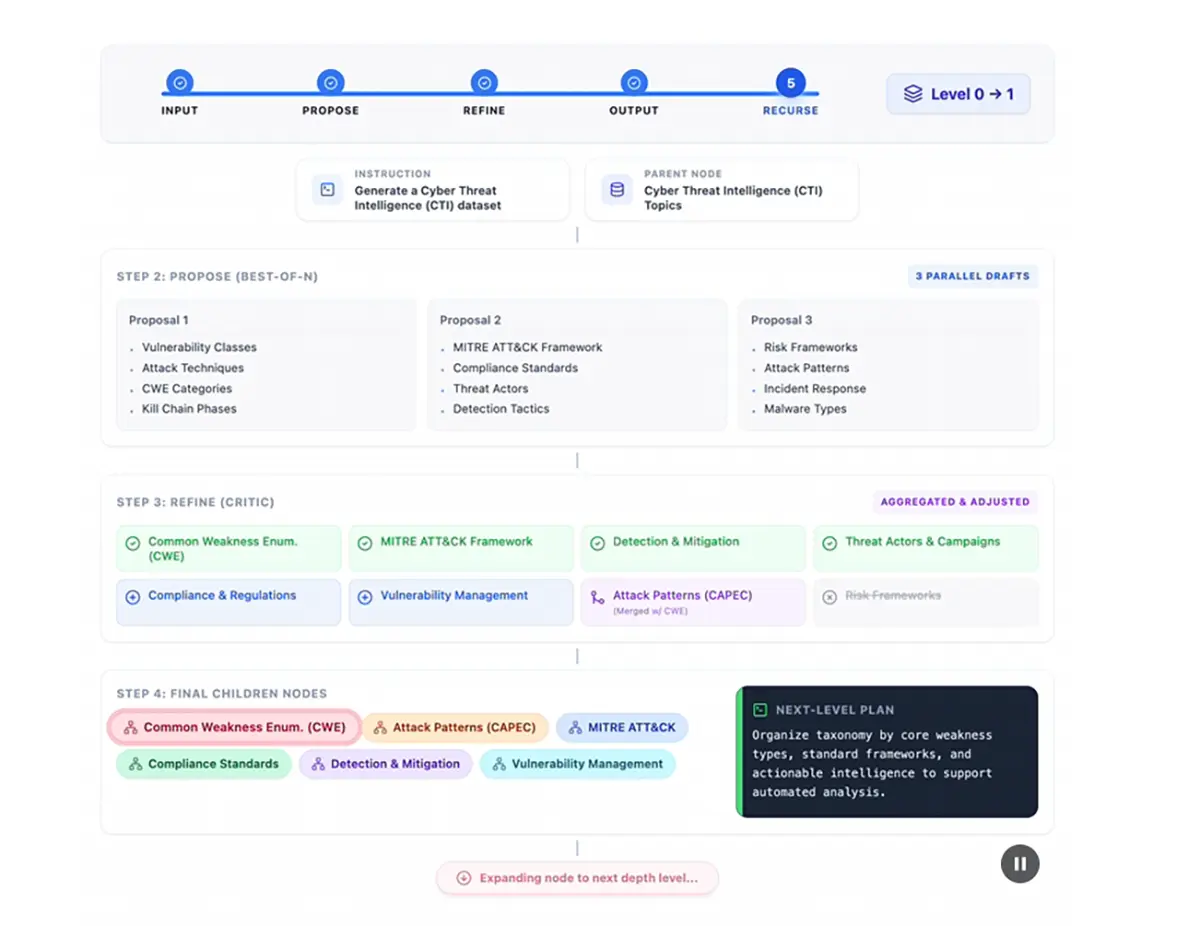The width and height of the screenshot is (1200, 926).
Task: Click the removed X icon beside Risk Frameworks
Action: pyautogui.click(x=829, y=596)
